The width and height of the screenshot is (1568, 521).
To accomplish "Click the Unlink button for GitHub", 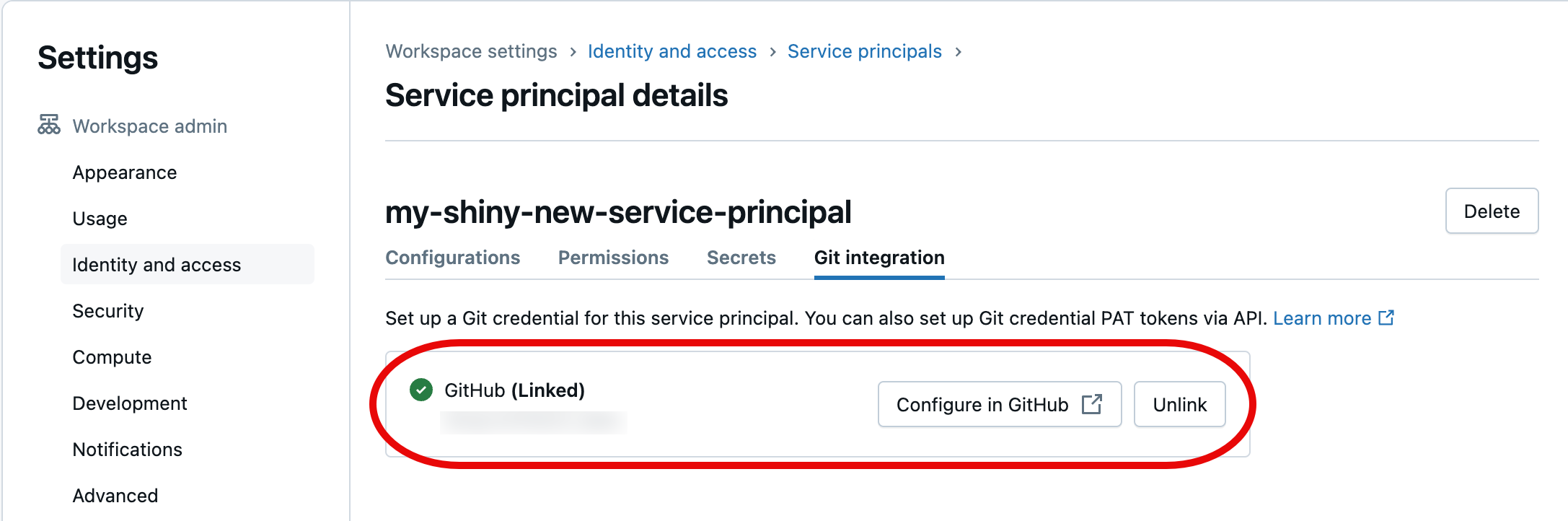I will coord(1179,404).
